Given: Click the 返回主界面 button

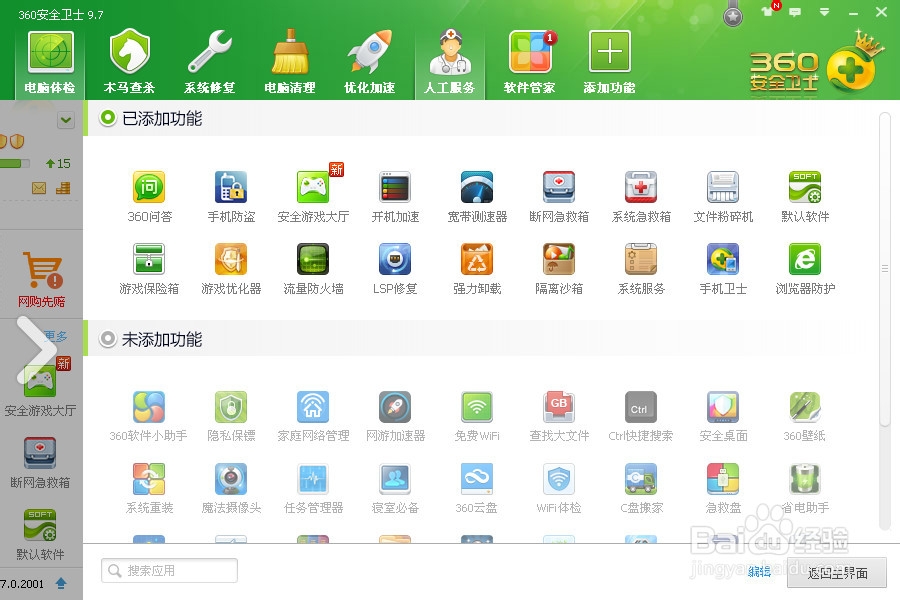Looking at the screenshot, I should click(837, 572).
